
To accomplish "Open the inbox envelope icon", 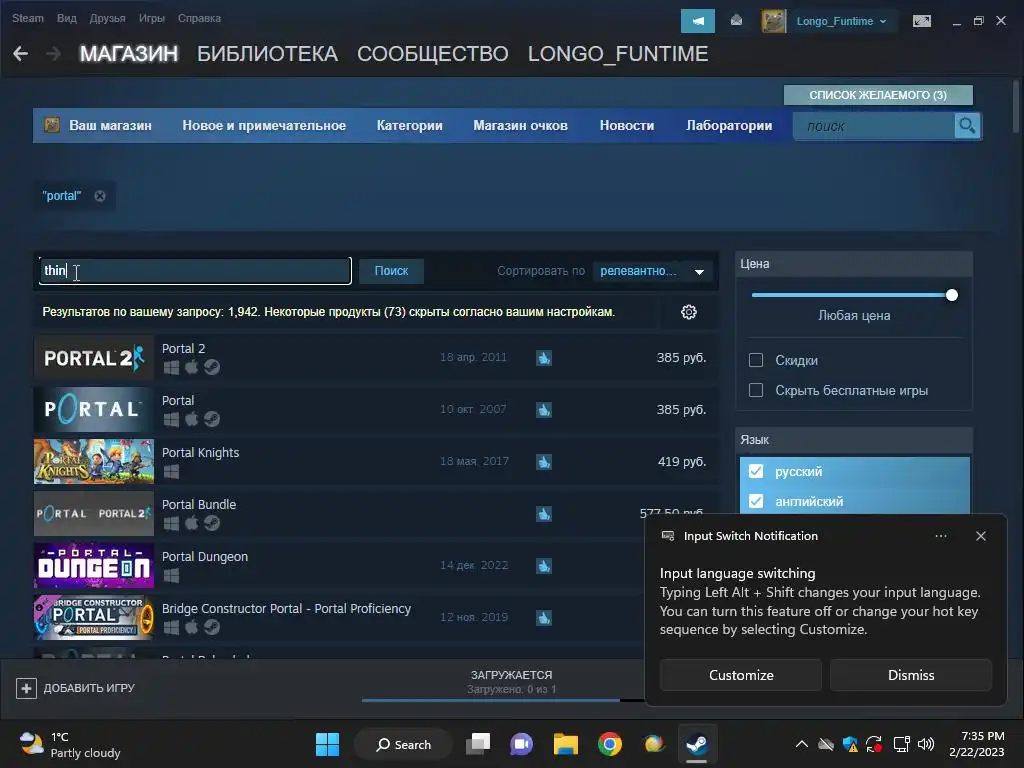I will [x=736, y=21].
